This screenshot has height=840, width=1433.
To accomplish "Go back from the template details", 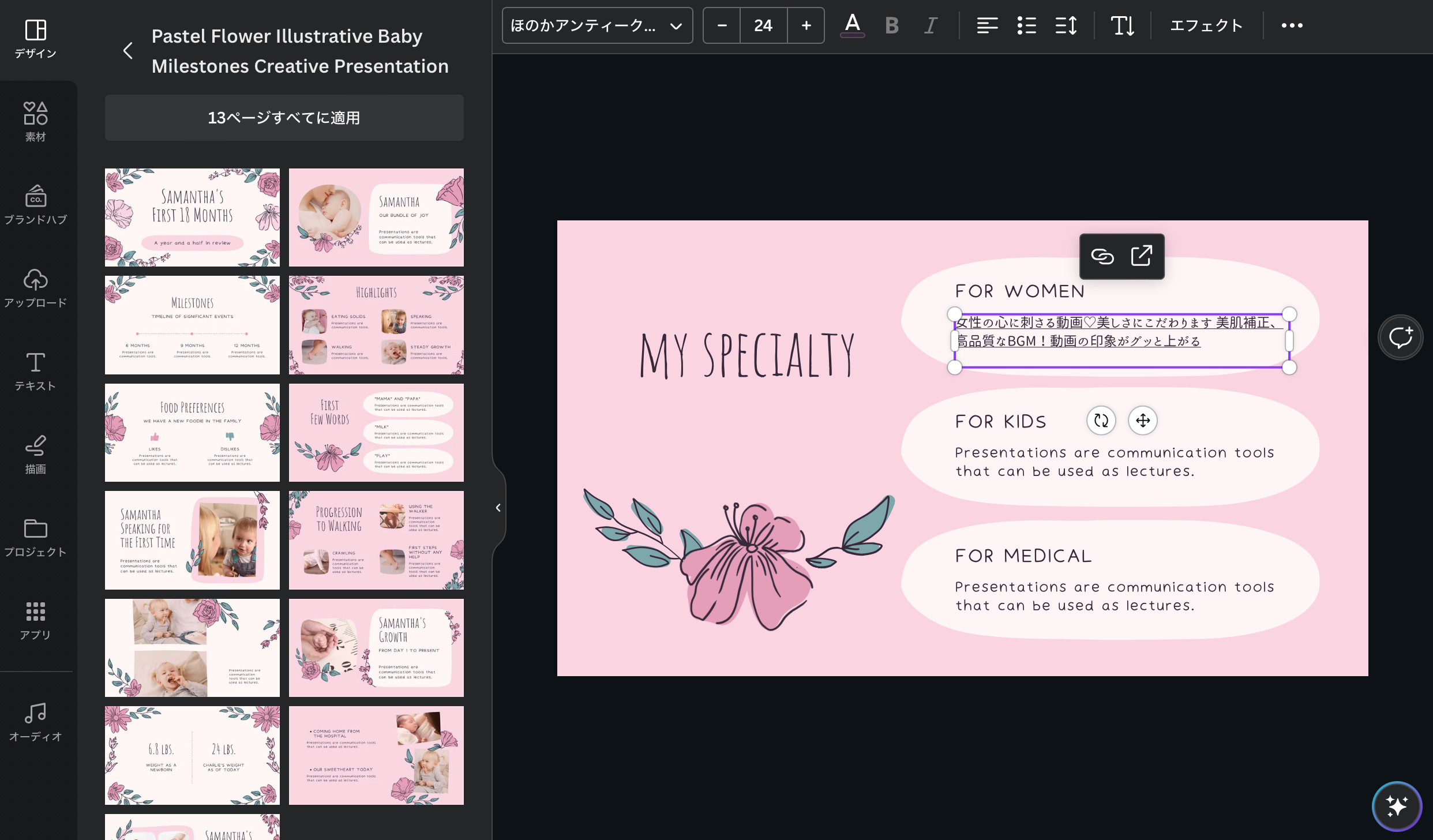I will pyautogui.click(x=128, y=51).
